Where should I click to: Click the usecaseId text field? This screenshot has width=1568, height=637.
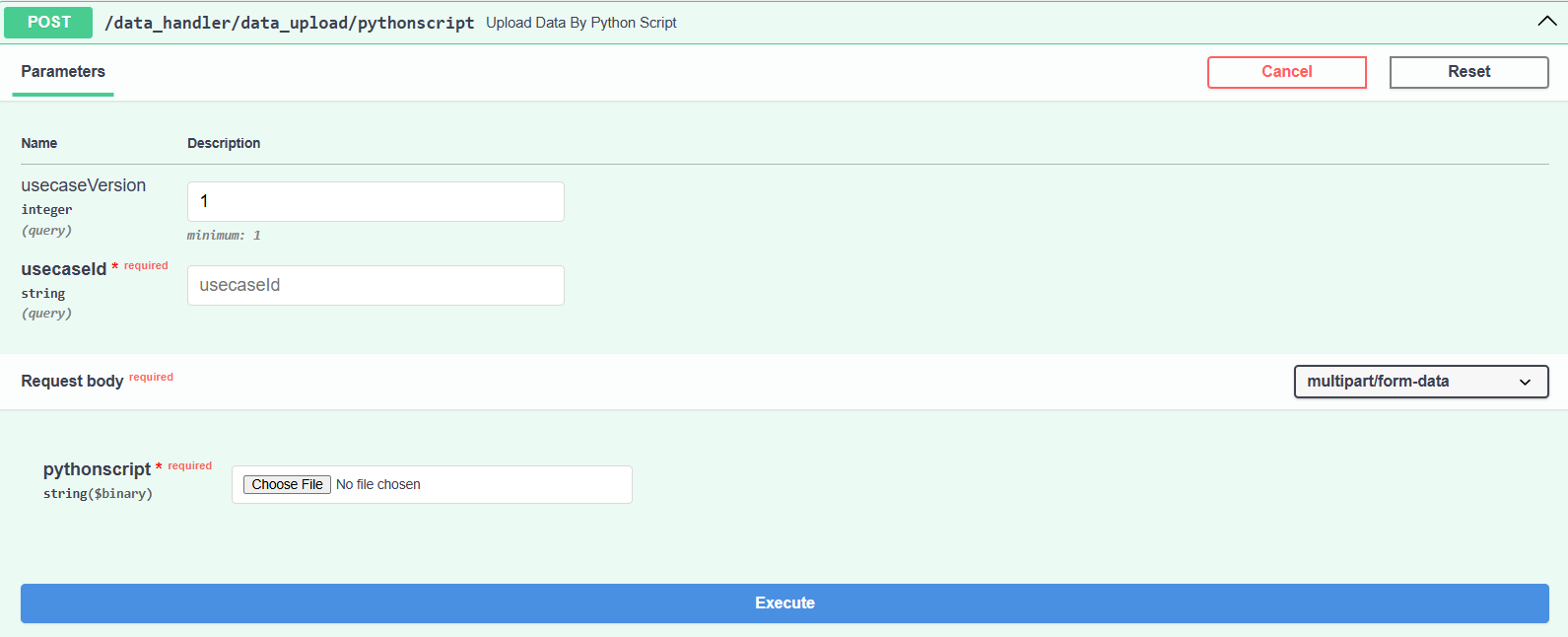[x=375, y=285]
